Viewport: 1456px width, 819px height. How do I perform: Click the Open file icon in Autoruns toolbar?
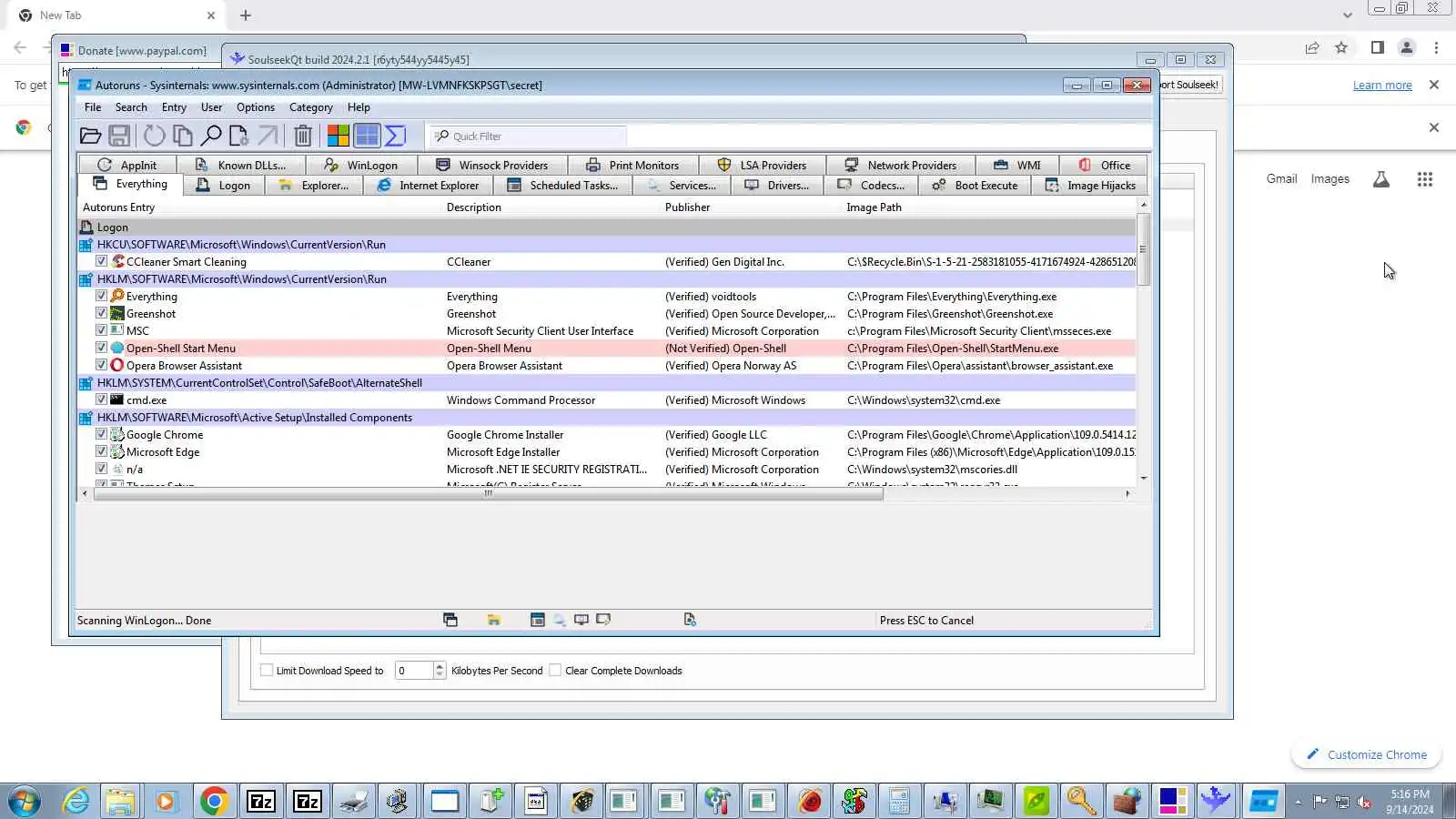click(x=90, y=136)
